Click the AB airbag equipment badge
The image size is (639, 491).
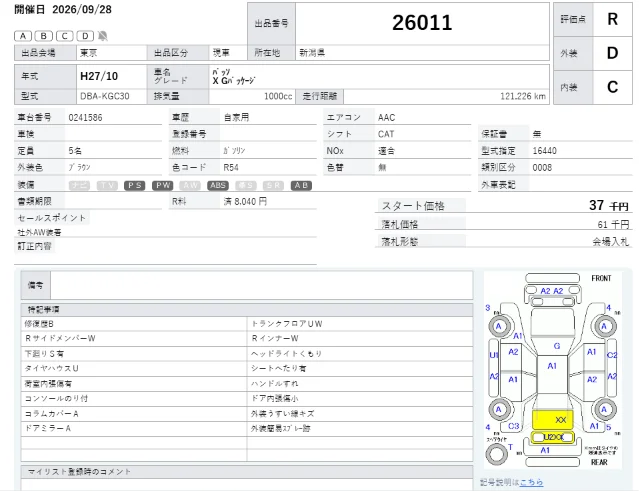click(301, 185)
